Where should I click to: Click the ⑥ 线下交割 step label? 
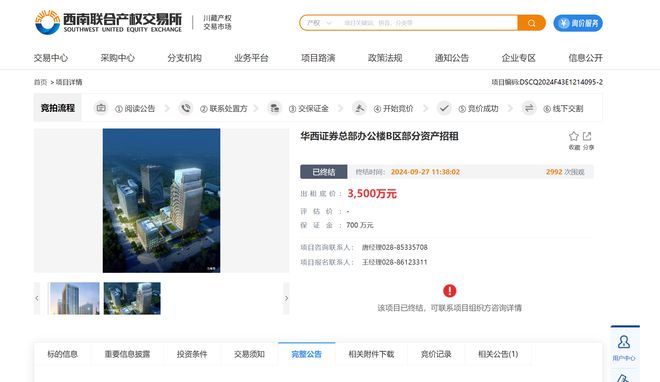coord(563,109)
